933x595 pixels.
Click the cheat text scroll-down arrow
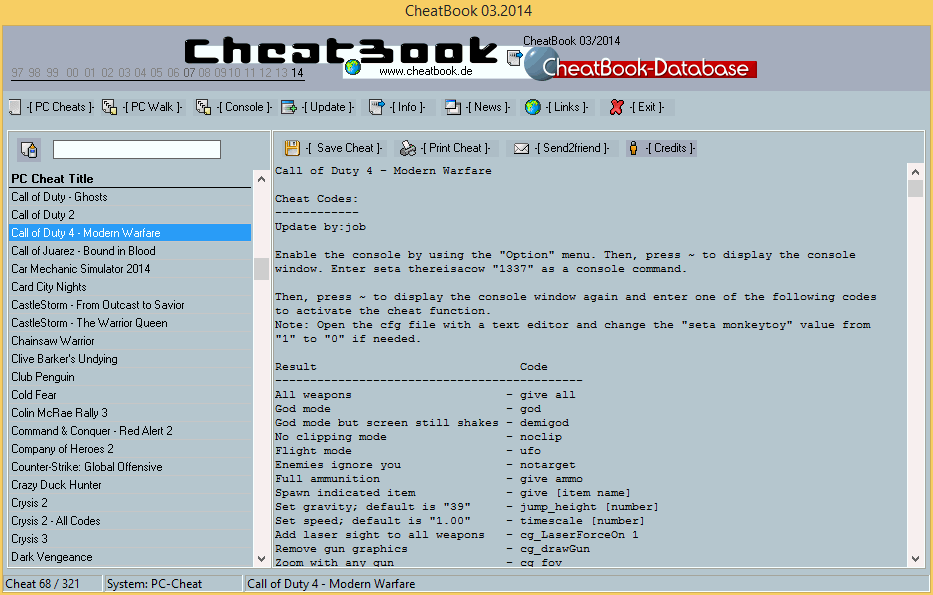pos(915,559)
